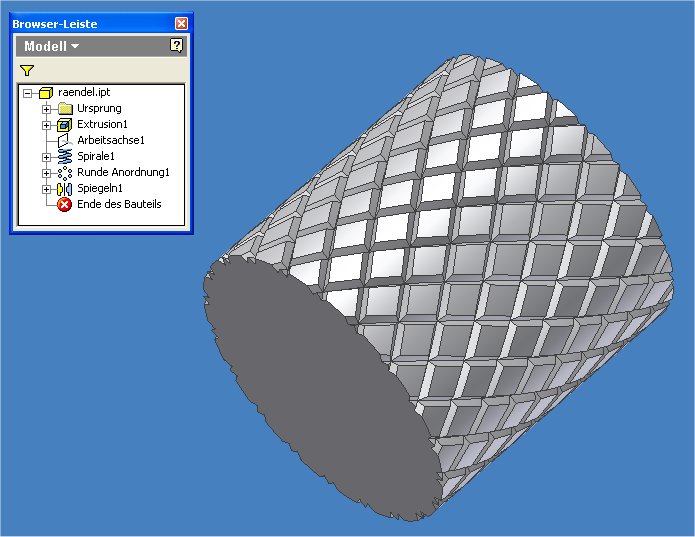695x537 pixels.
Task: Close the Browser-Leiste panel
Action: [181, 23]
